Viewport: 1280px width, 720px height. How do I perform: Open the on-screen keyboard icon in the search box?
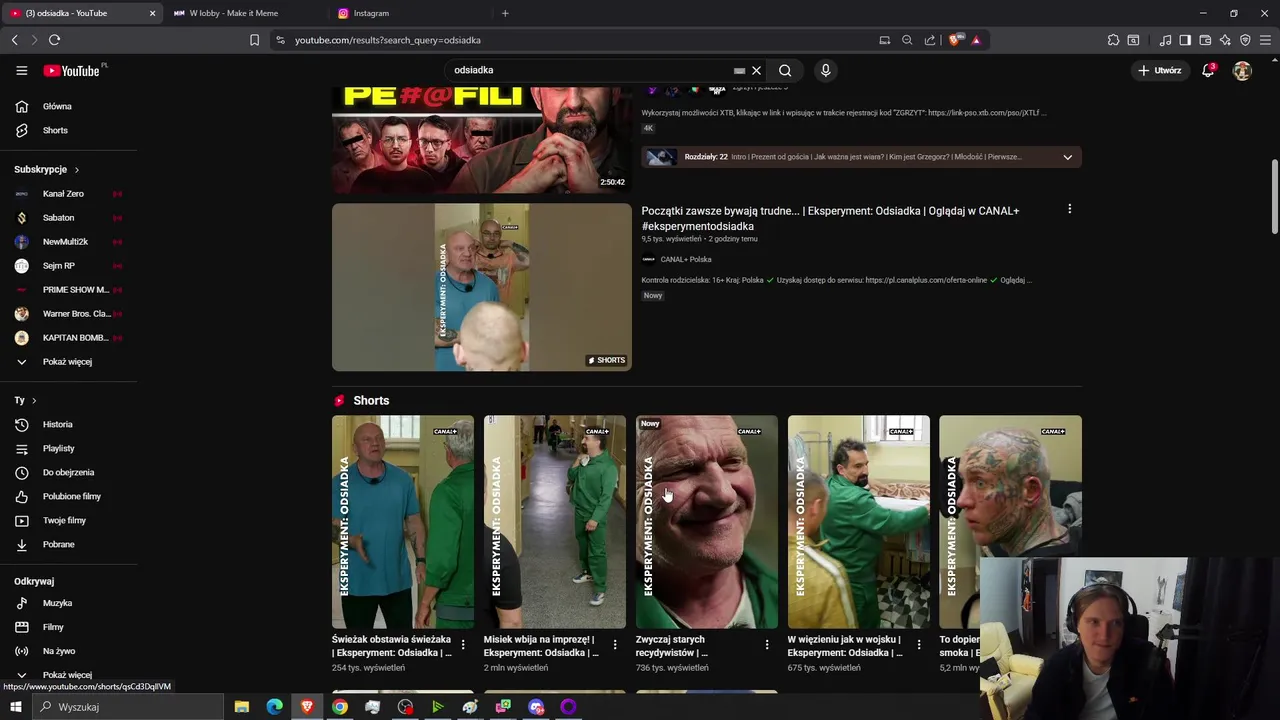click(x=739, y=70)
